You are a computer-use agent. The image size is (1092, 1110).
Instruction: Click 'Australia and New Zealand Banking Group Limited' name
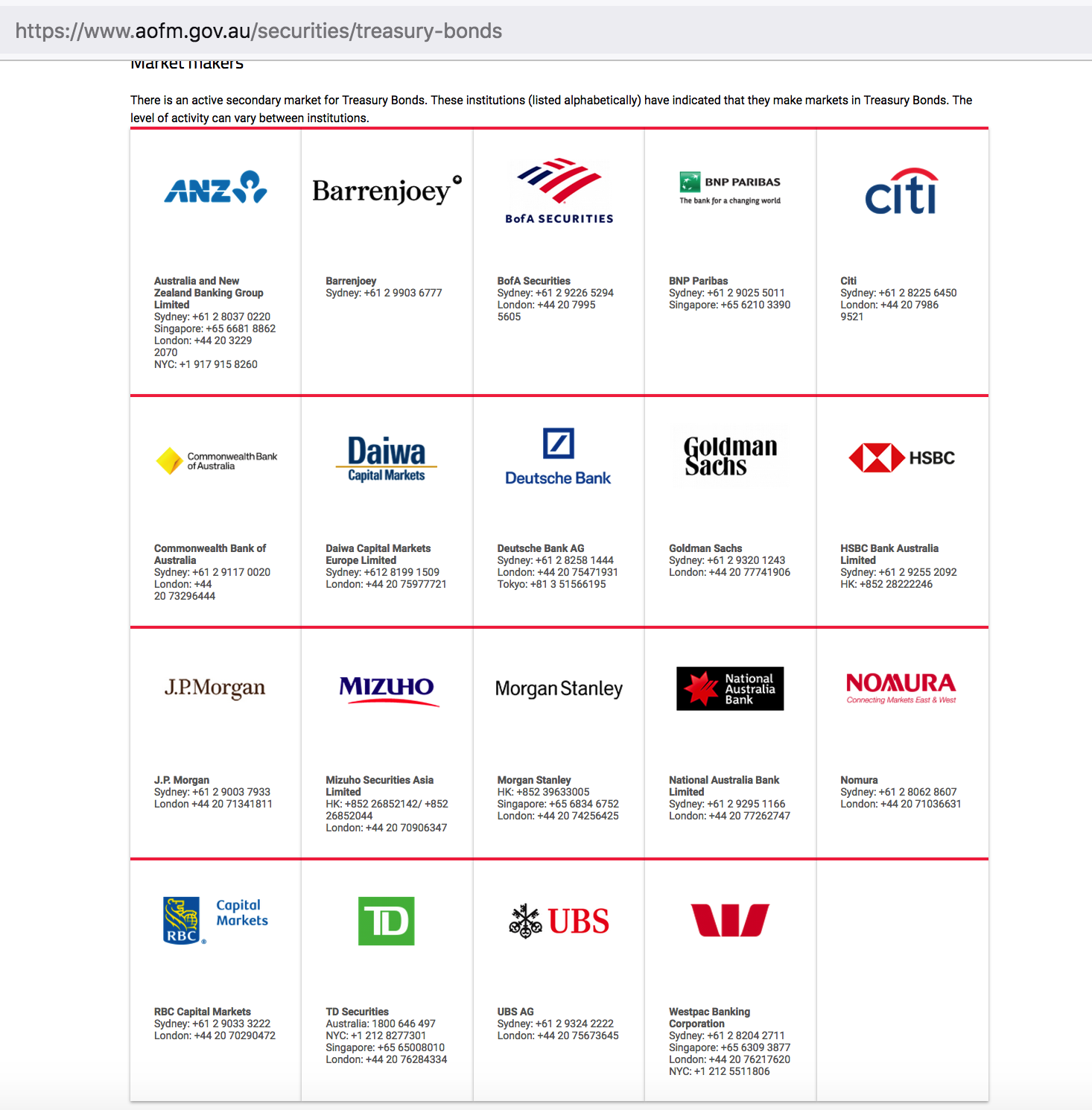click(x=209, y=293)
